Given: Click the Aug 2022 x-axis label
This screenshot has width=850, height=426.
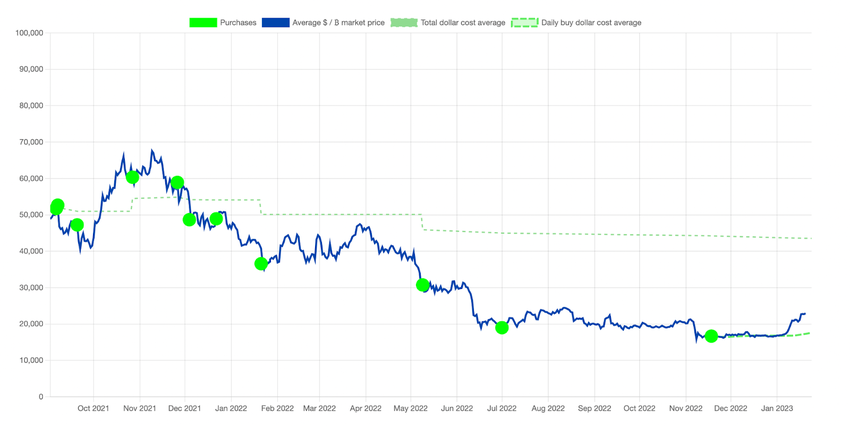Looking at the screenshot, I should pyautogui.click(x=548, y=408).
